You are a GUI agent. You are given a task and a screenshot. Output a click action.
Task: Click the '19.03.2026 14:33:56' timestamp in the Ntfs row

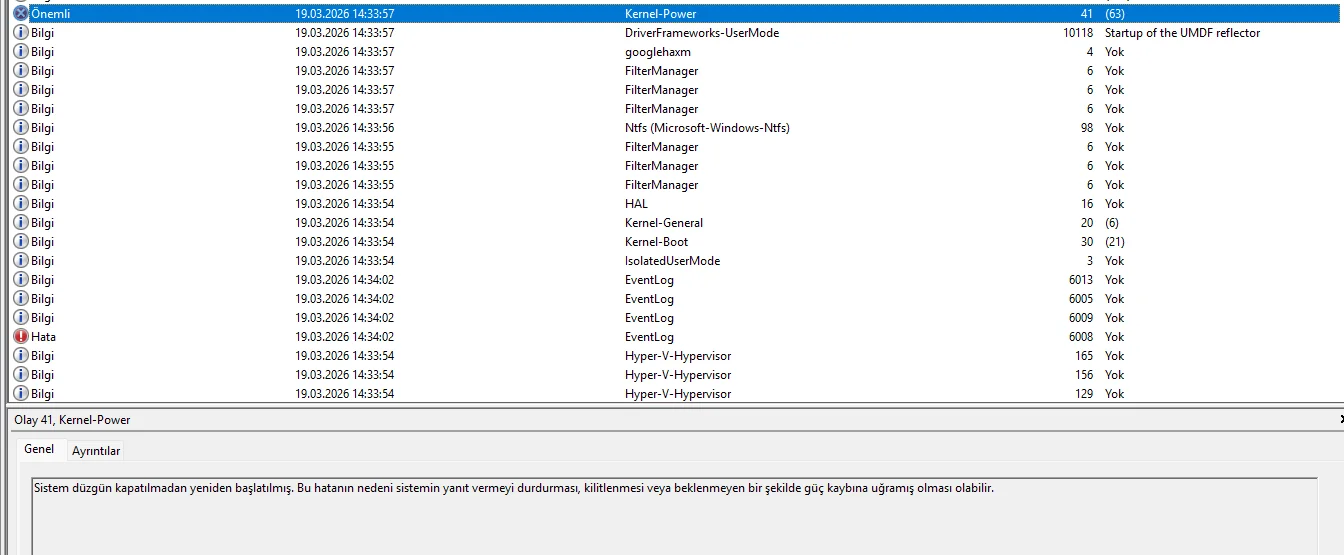point(345,128)
